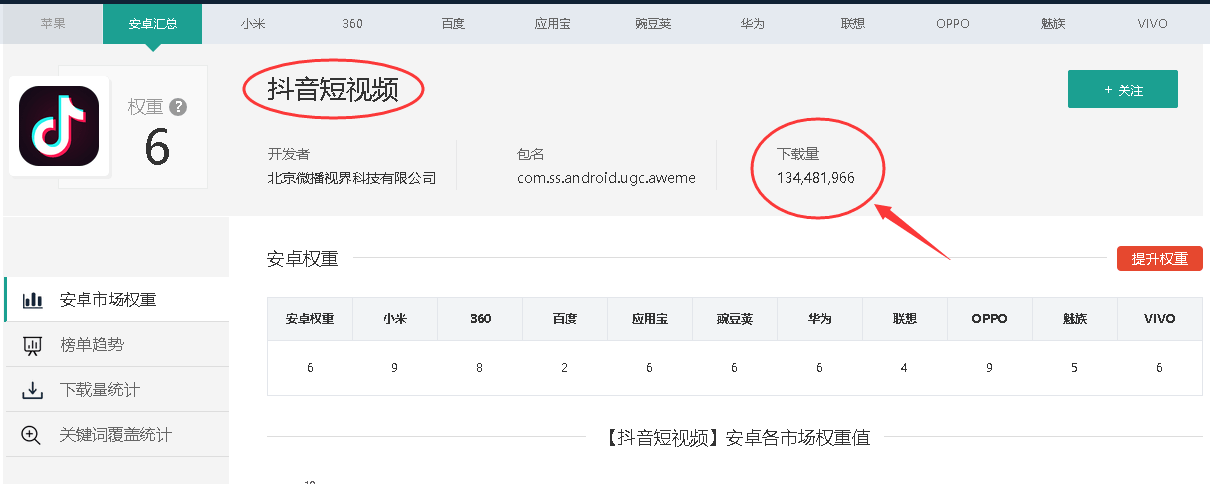Click the 豌豆荚 table column header

tap(735, 319)
